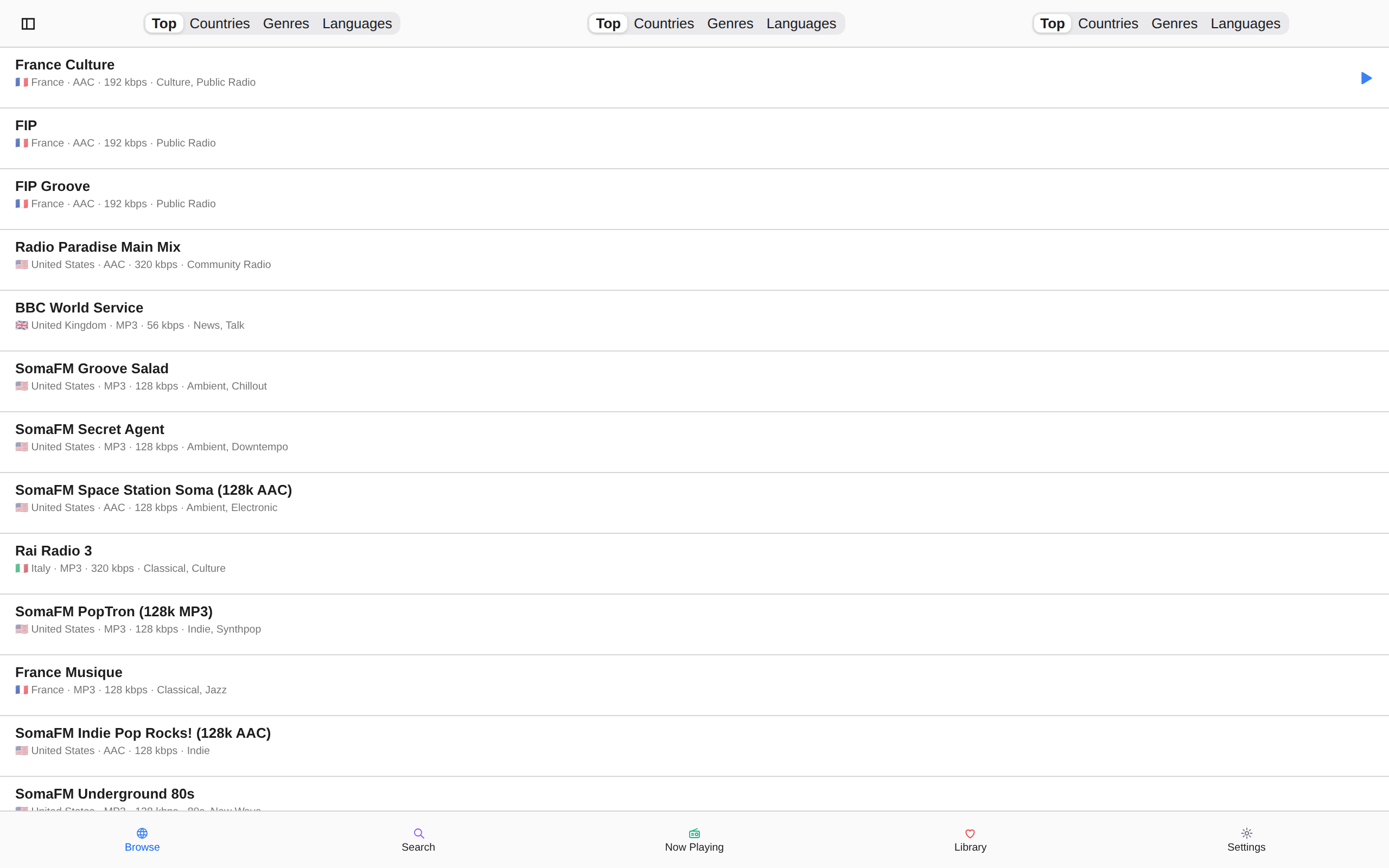Image resolution: width=1389 pixels, height=868 pixels.
Task: Click 'Ambient, Downtempo' genre text
Action: 238,447
